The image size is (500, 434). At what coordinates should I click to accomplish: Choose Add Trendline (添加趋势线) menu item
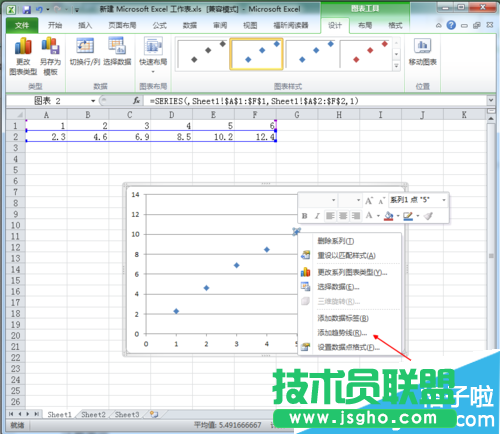tap(350, 333)
